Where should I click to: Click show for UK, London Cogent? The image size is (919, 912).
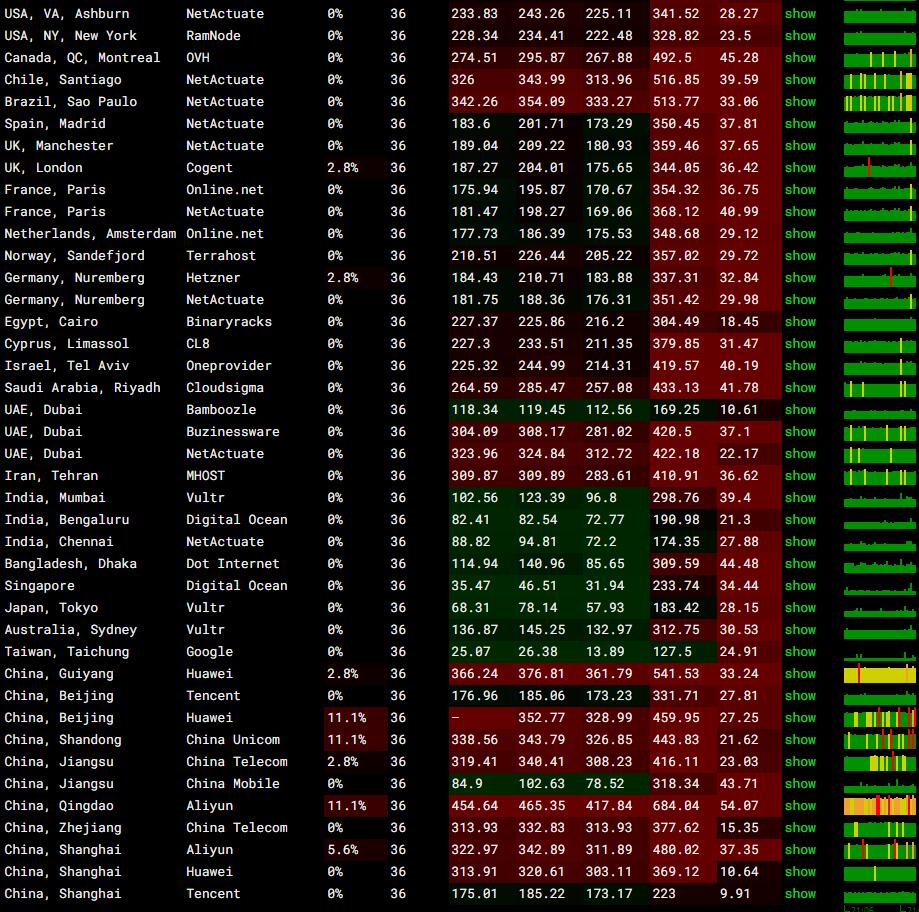[x=800, y=168]
